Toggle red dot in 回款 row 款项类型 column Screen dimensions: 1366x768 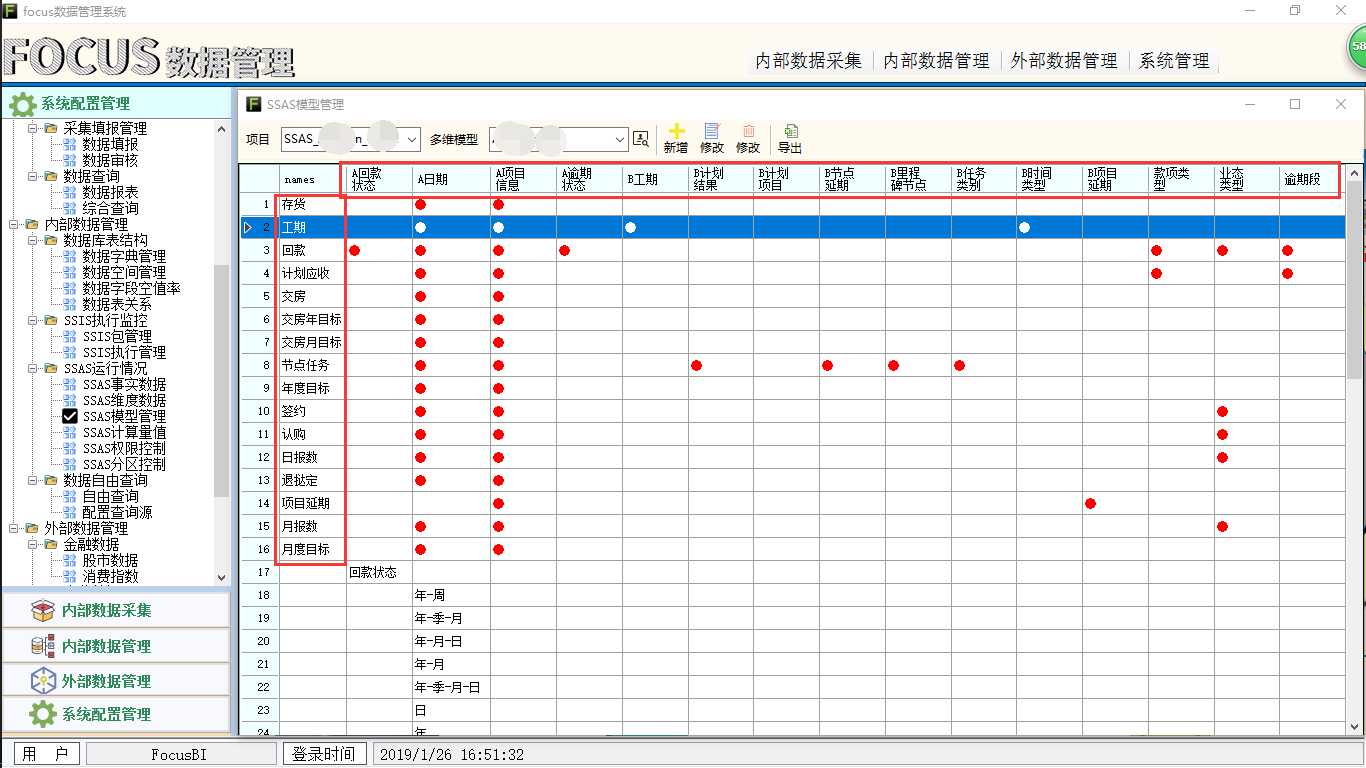(1156, 250)
